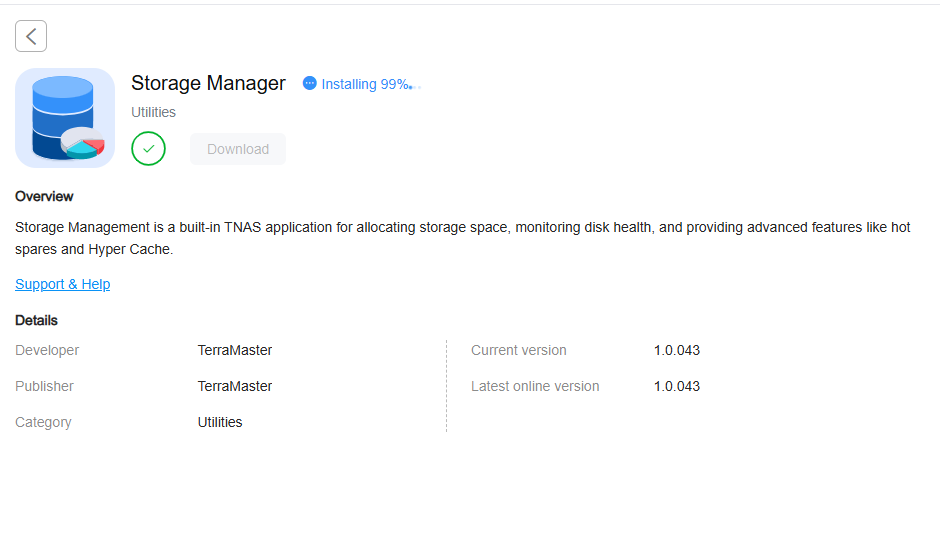Click the Utilities value beside Category
Screen dimensions: 940x549
(220, 422)
